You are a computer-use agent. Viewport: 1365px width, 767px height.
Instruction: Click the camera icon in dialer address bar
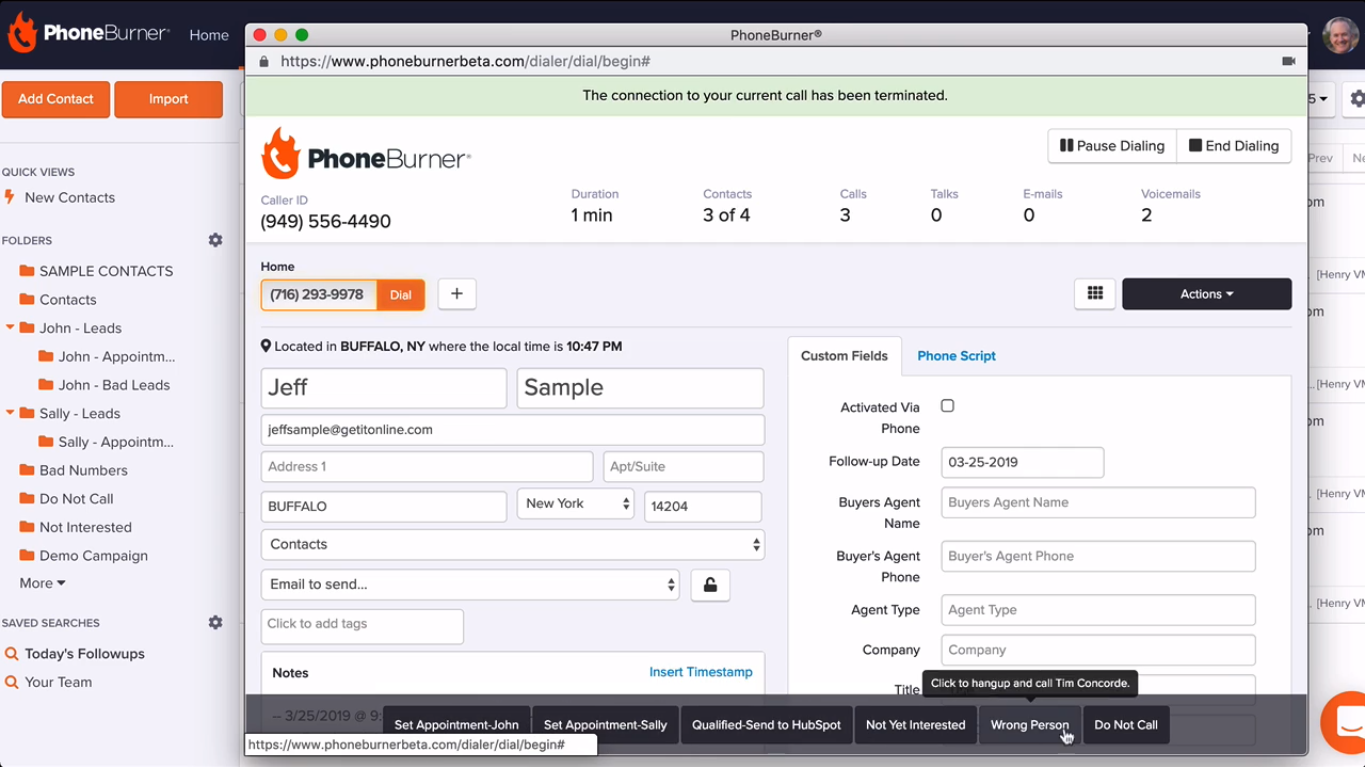pyautogui.click(x=1289, y=61)
